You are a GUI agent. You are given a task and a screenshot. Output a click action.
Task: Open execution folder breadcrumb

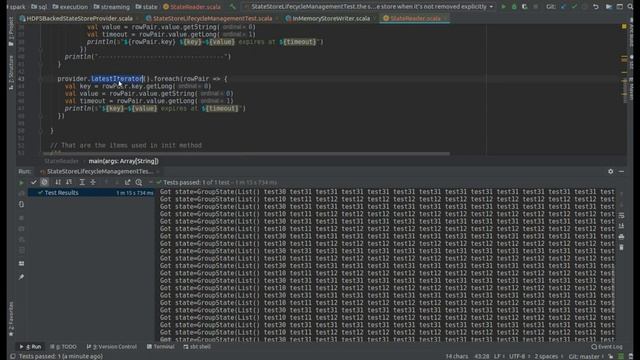[70, 7]
